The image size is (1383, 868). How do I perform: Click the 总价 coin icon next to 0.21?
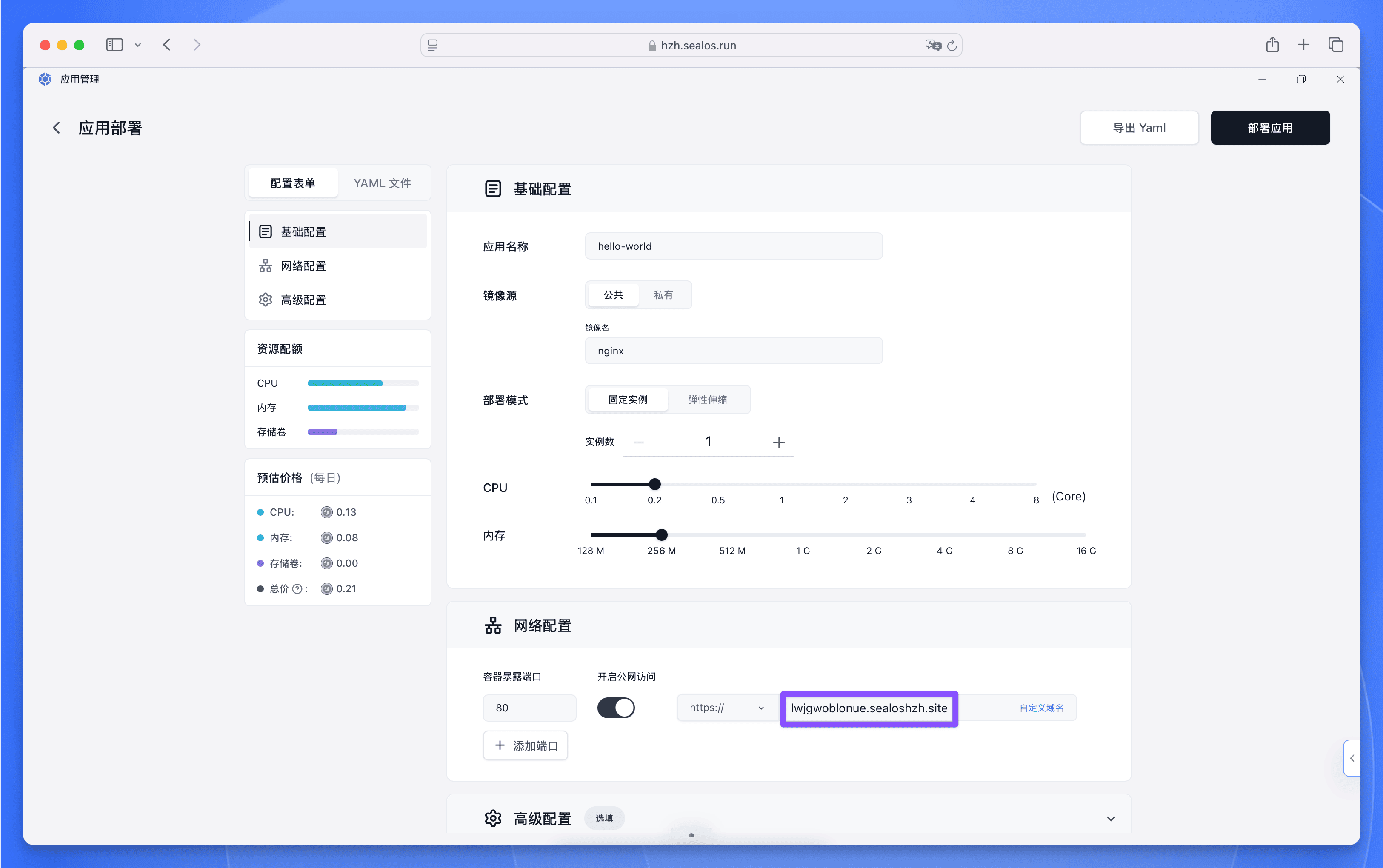tap(327, 589)
